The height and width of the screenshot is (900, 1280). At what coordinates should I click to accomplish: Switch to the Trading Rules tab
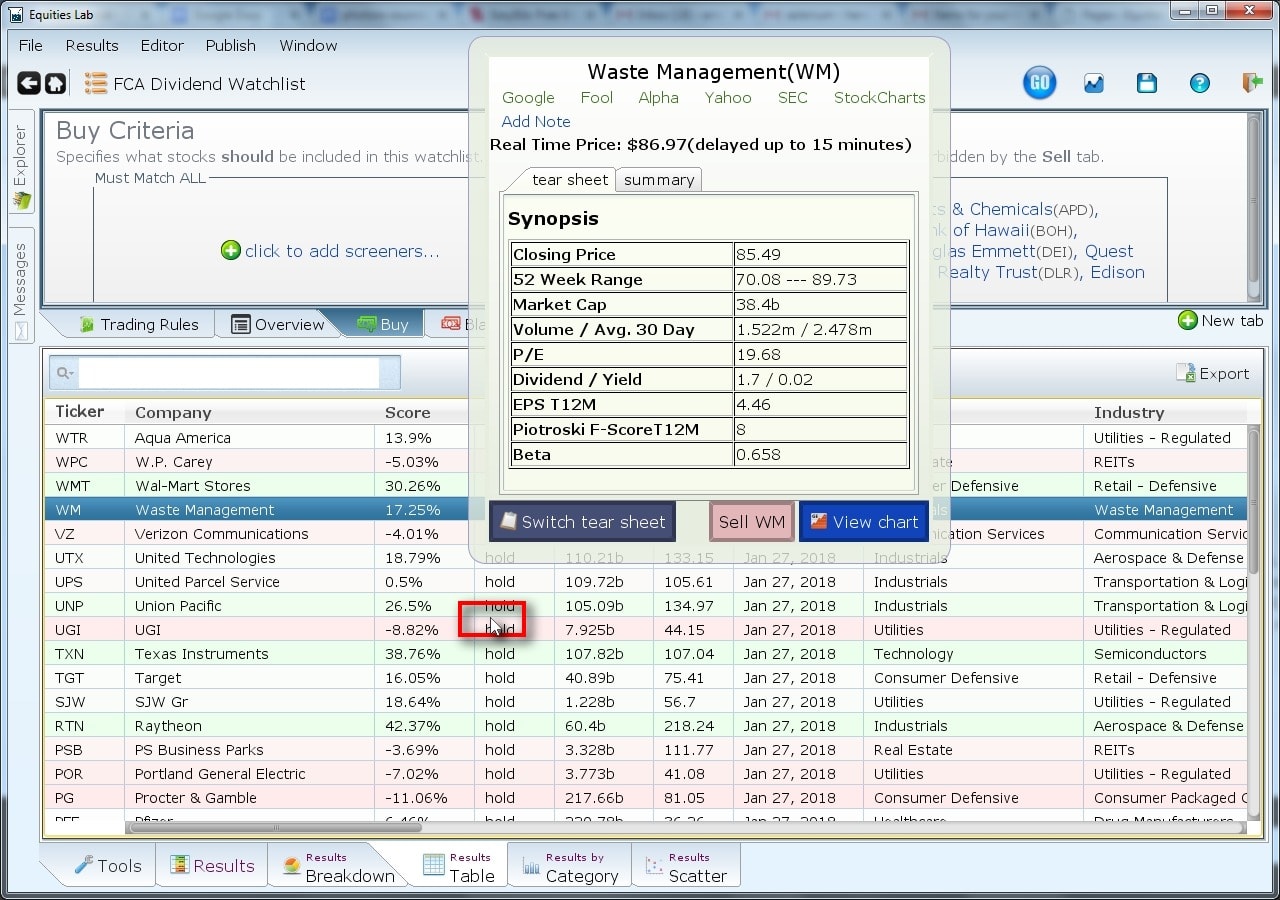coord(139,324)
